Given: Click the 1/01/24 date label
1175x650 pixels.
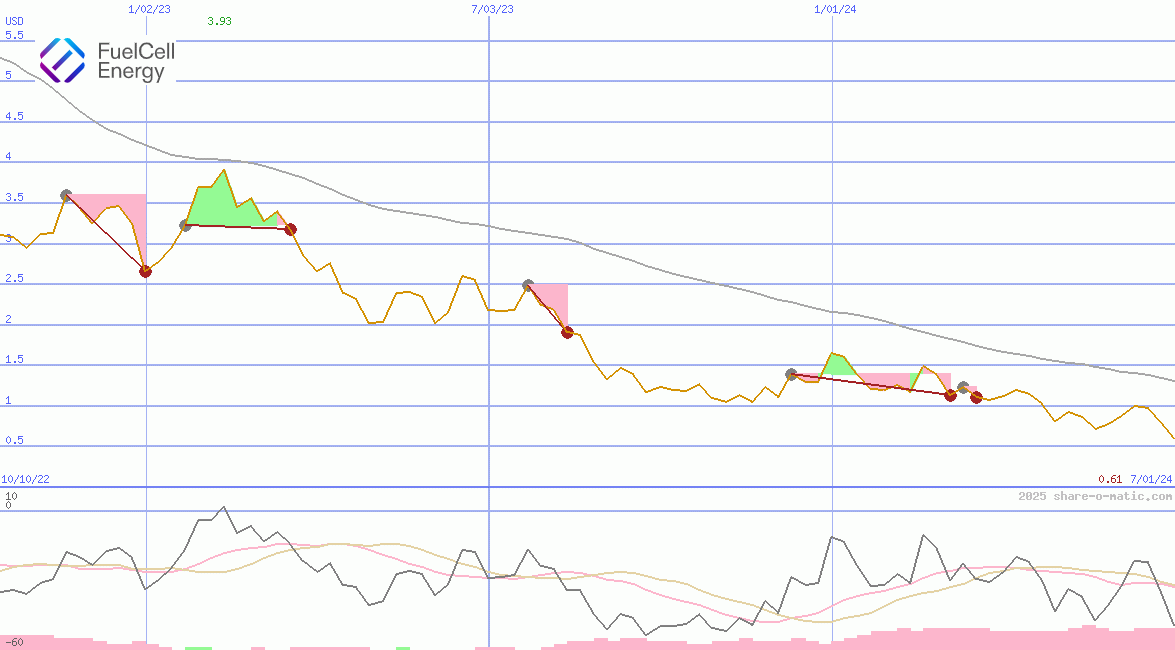Looking at the screenshot, I should pyautogui.click(x=835, y=9).
